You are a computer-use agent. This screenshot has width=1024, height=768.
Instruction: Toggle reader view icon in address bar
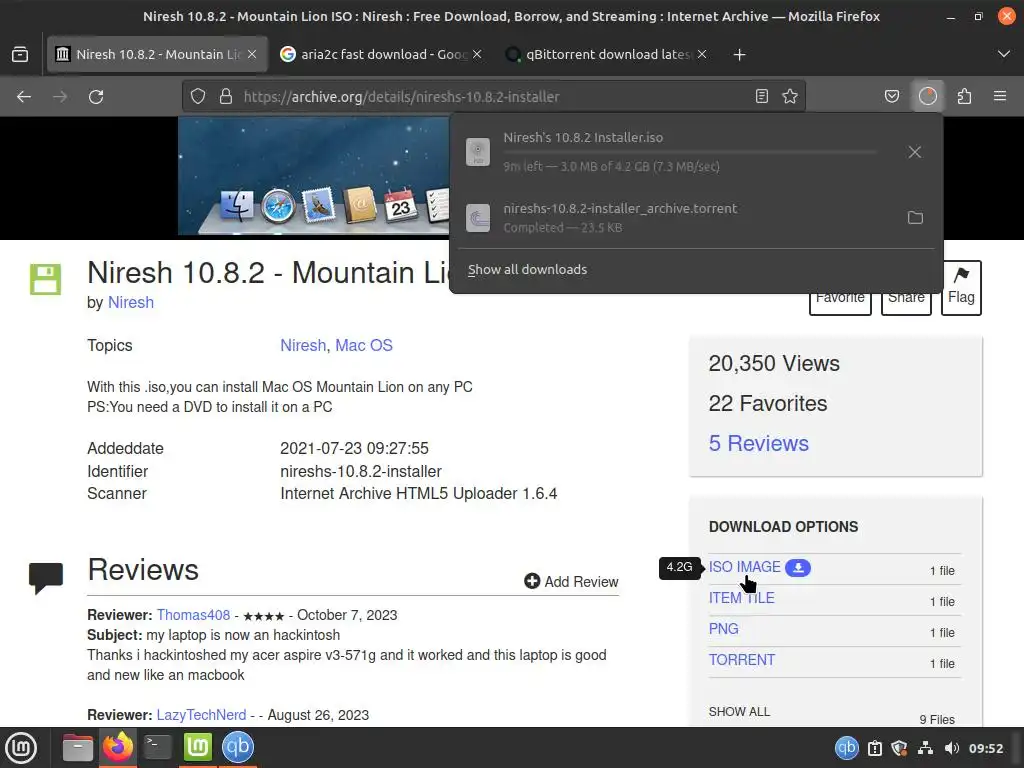(761, 97)
